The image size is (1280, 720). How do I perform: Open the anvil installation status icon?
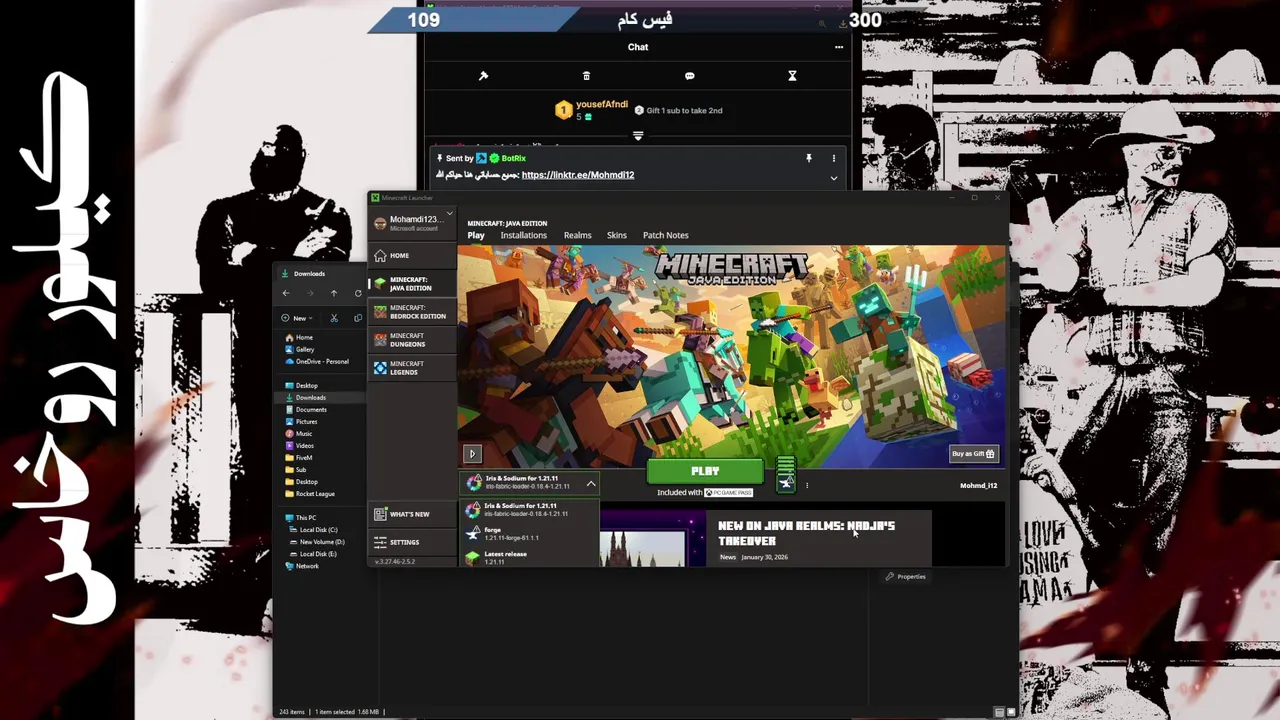tap(786, 484)
